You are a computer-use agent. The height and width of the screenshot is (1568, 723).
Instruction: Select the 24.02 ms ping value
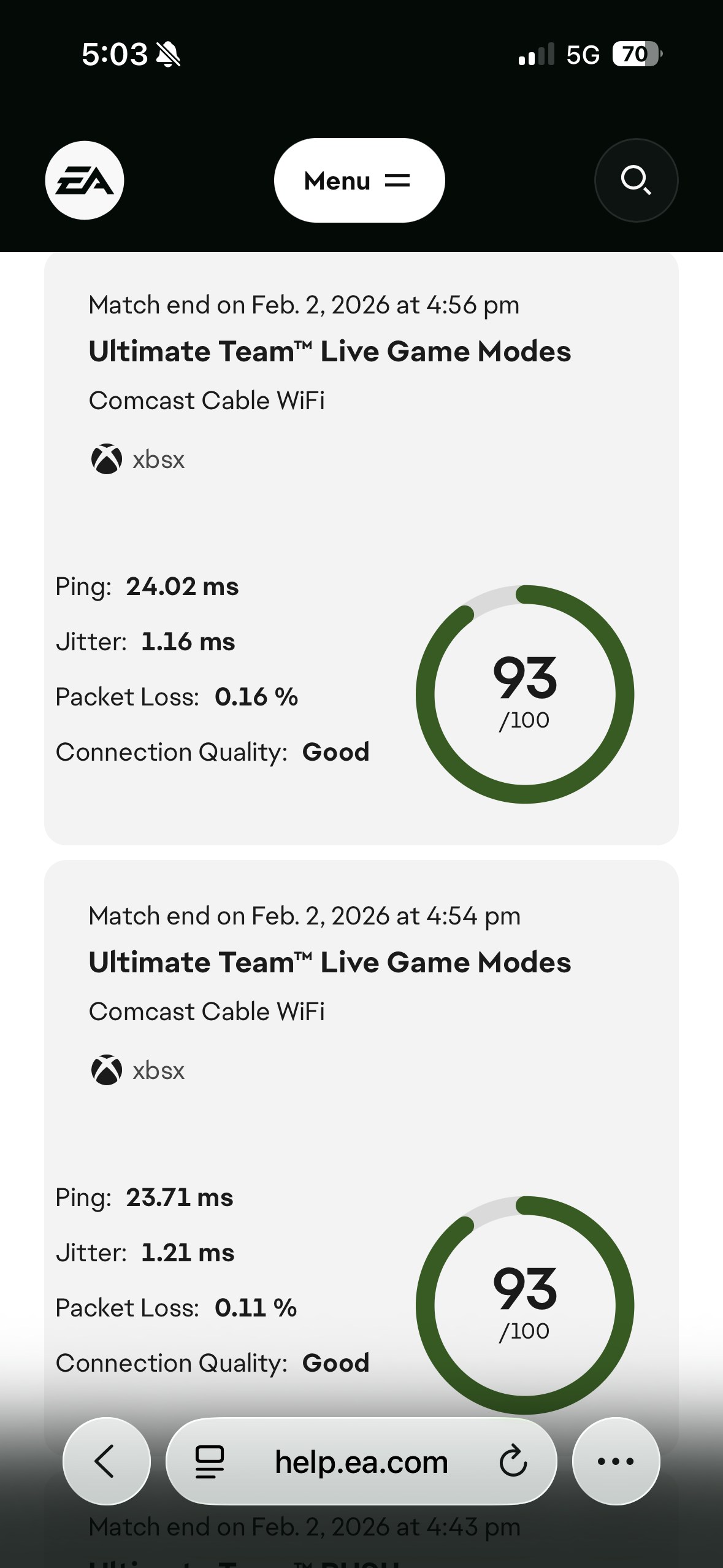tap(182, 586)
